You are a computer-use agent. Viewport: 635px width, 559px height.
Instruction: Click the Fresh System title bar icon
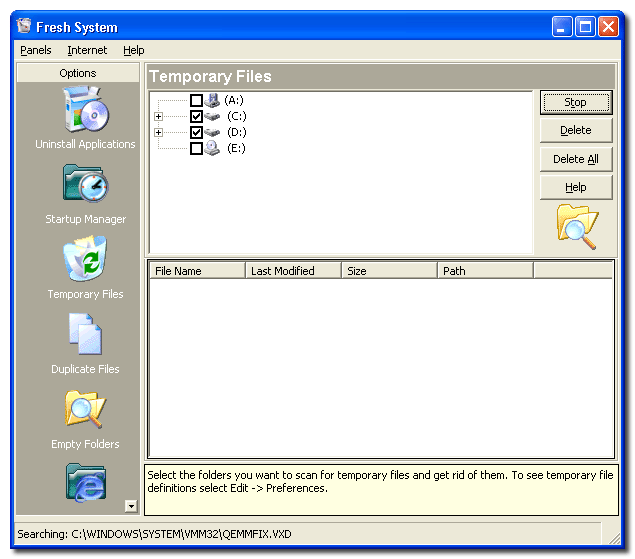point(24,26)
